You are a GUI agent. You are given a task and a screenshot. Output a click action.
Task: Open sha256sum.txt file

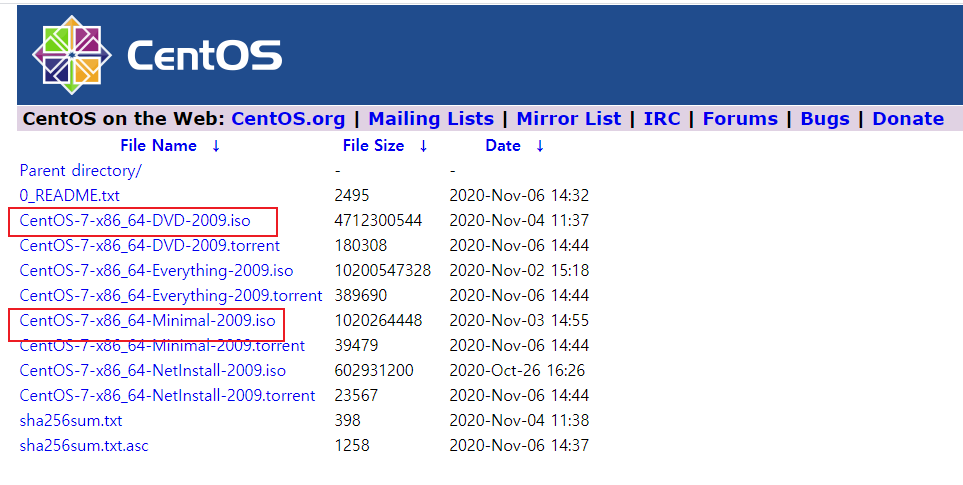pyautogui.click(x=71, y=421)
